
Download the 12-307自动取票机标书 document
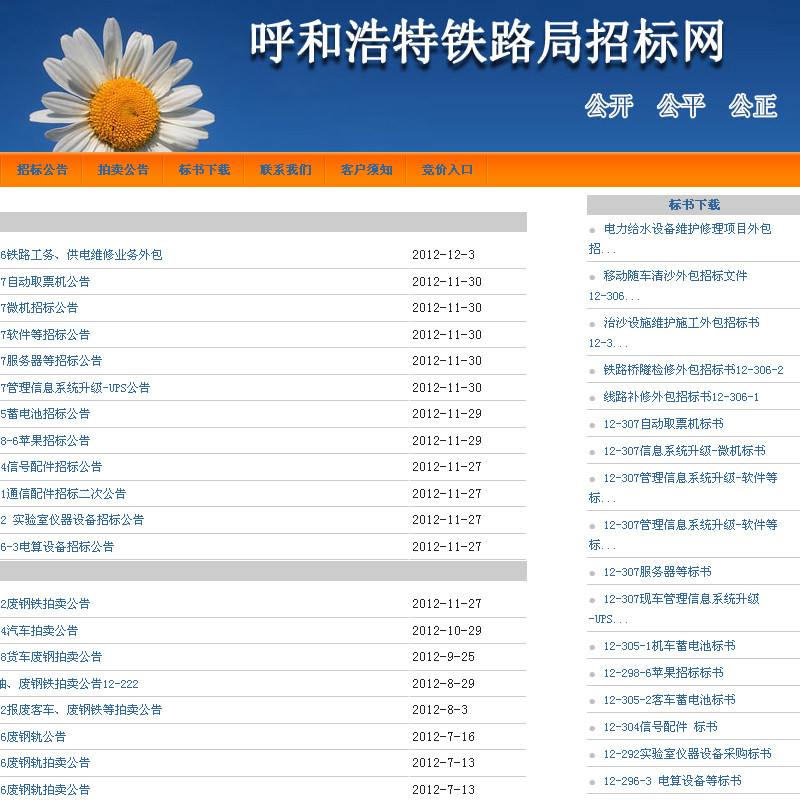click(662, 424)
